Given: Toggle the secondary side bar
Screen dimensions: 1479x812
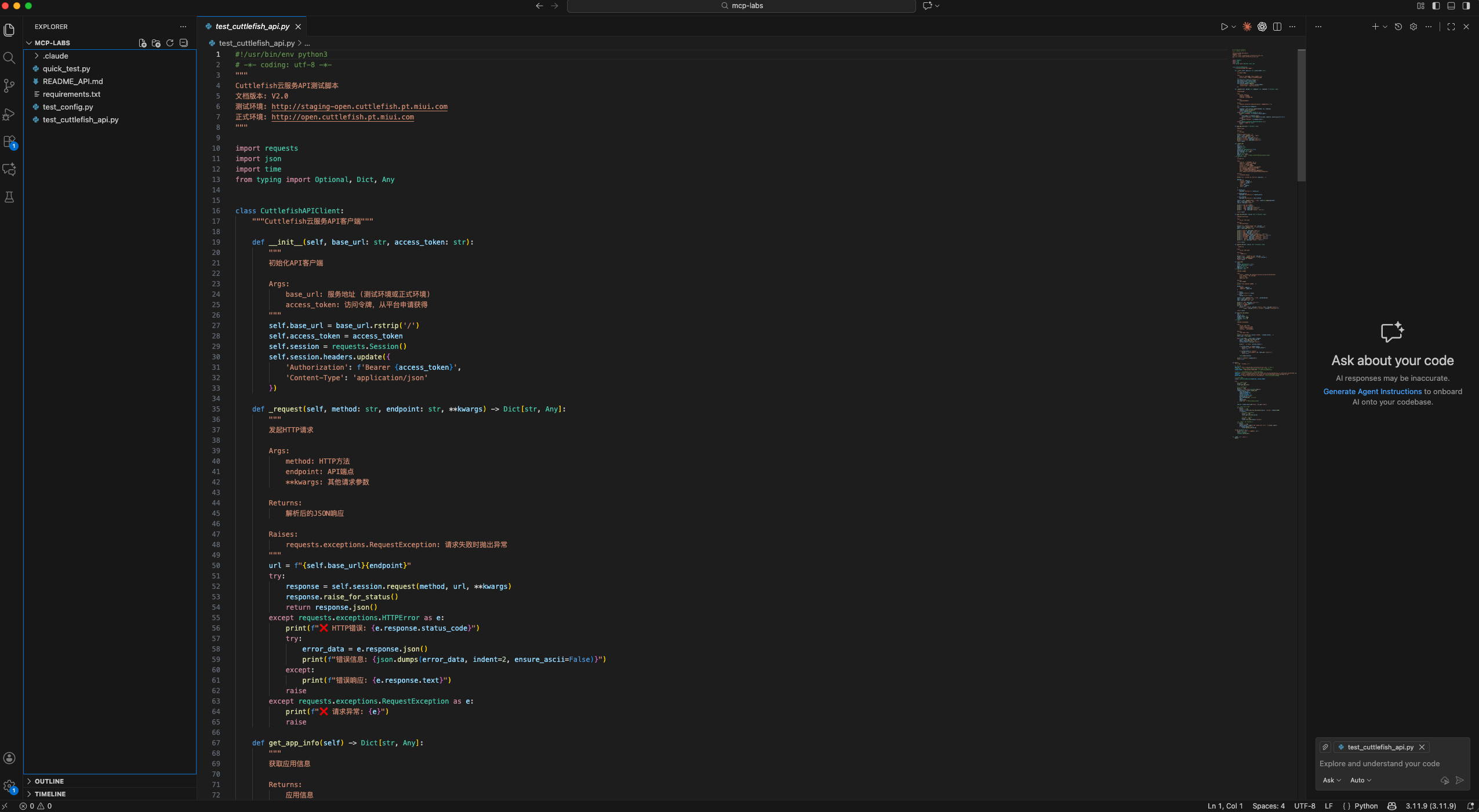Looking at the screenshot, I should coord(1466,6).
